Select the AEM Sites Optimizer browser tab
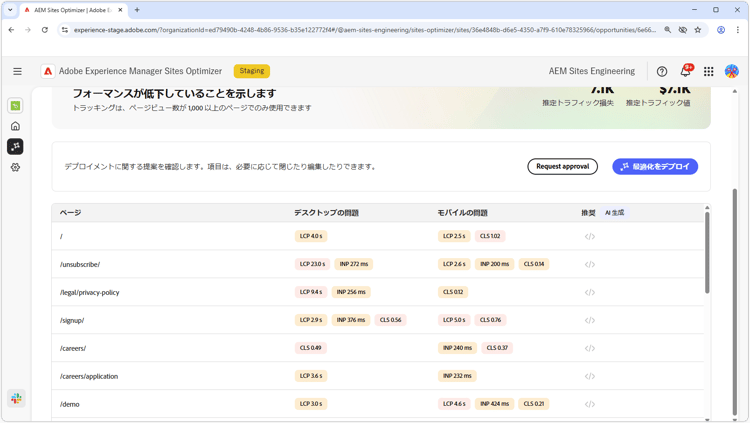This screenshot has width=750, height=423. [x=74, y=10]
